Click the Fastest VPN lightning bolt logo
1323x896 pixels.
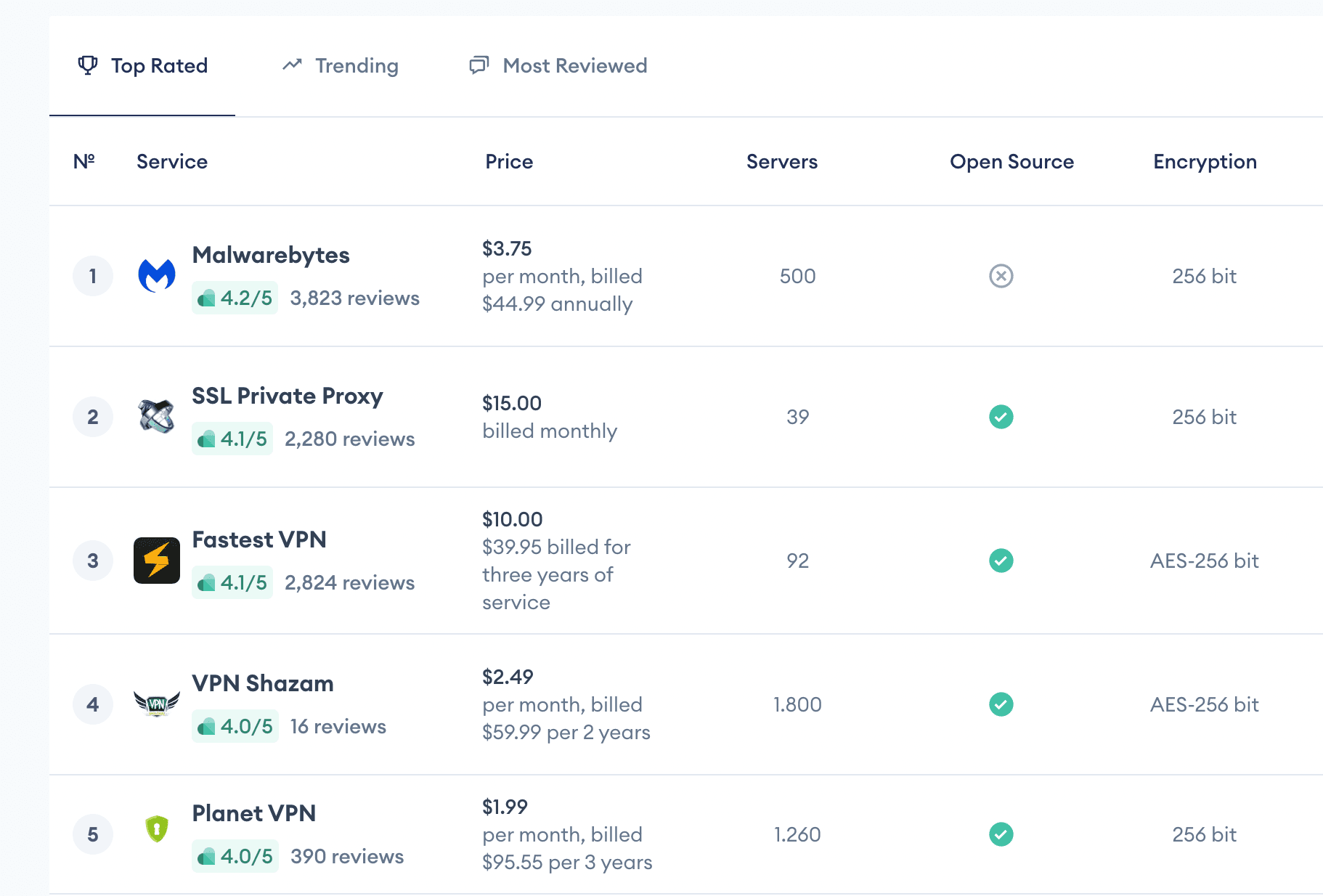click(157, 561)
